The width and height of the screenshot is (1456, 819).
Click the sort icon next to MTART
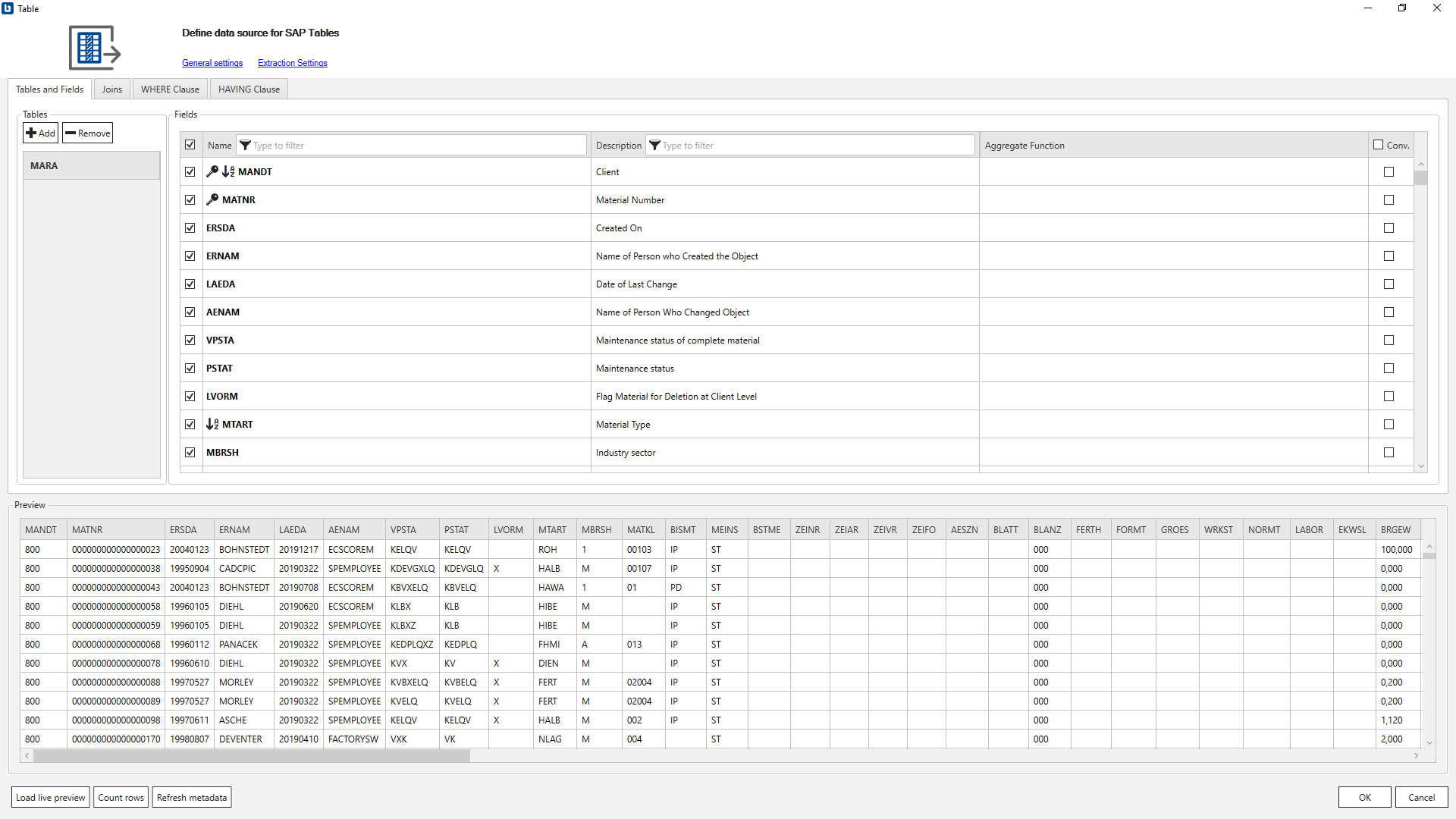pos(213,424)
